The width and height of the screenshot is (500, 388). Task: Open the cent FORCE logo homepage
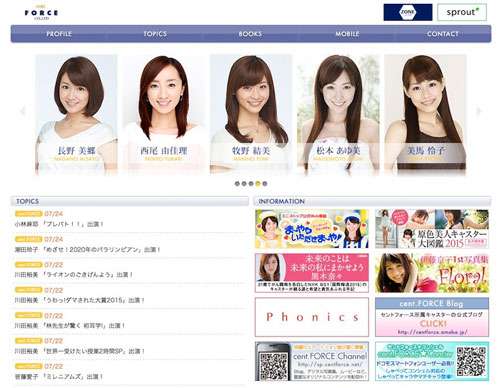point(41,13)
